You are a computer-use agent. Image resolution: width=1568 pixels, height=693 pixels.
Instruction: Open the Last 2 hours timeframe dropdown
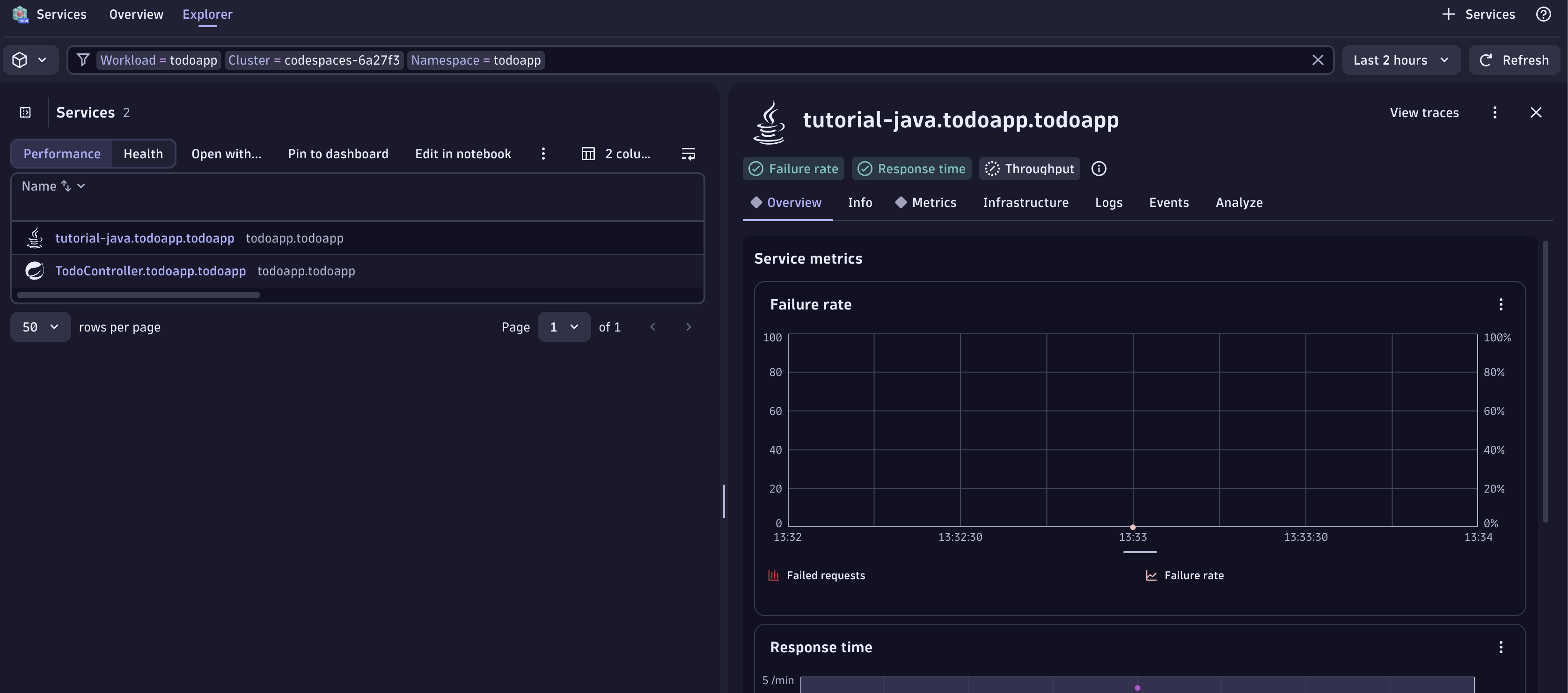pos(1400,59)
